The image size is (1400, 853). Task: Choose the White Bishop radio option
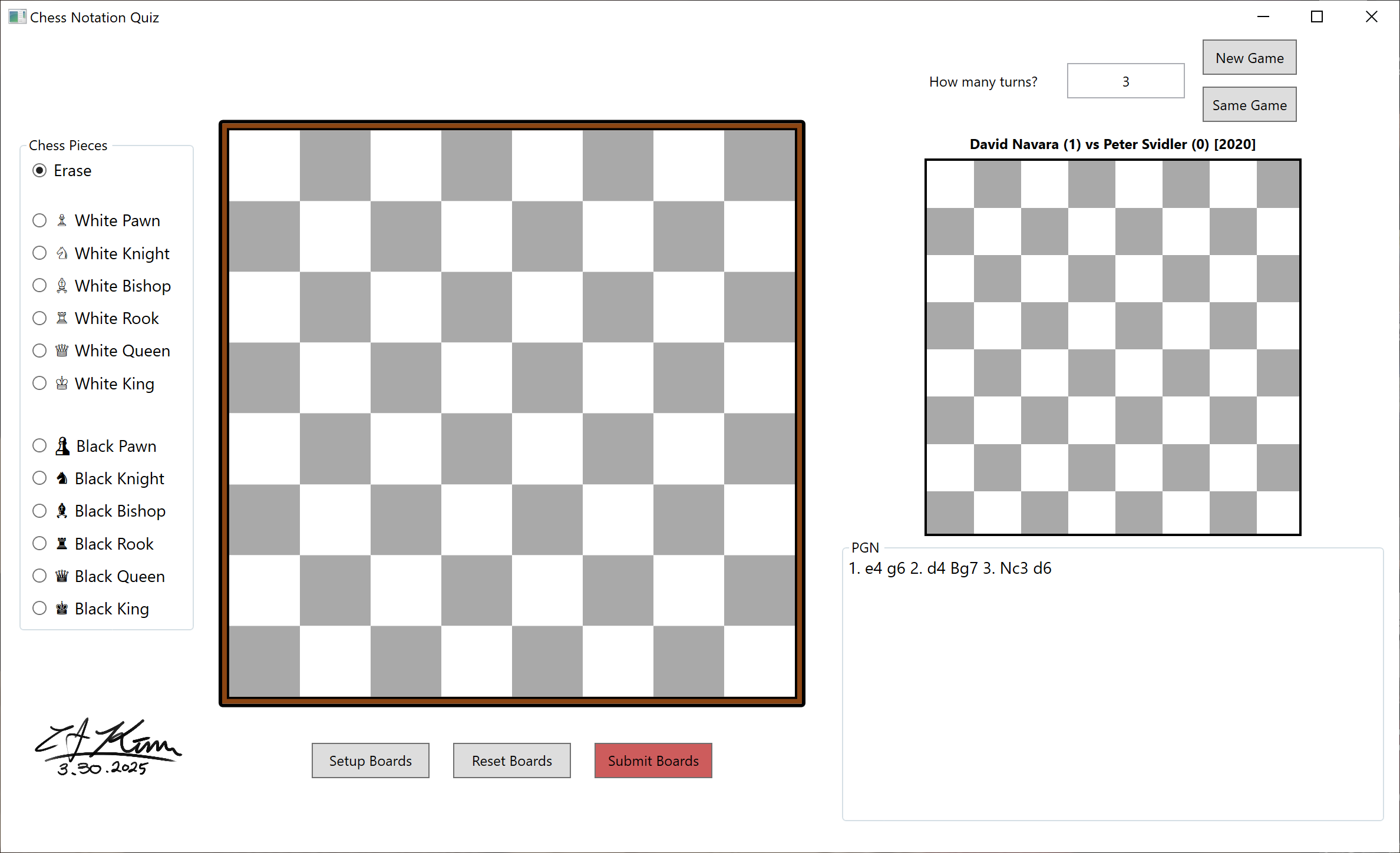tap(39, 286)
